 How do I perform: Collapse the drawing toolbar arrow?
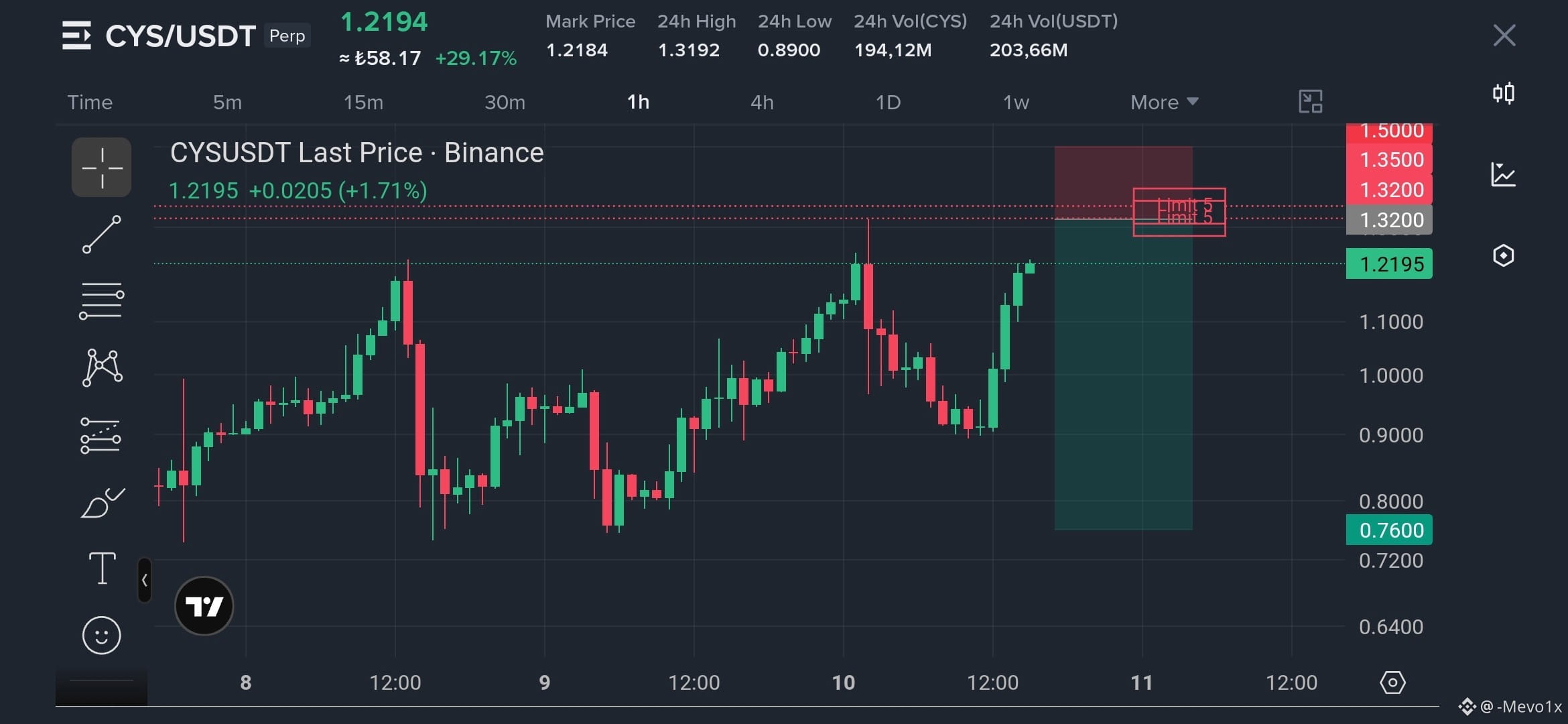click(144, 580)
